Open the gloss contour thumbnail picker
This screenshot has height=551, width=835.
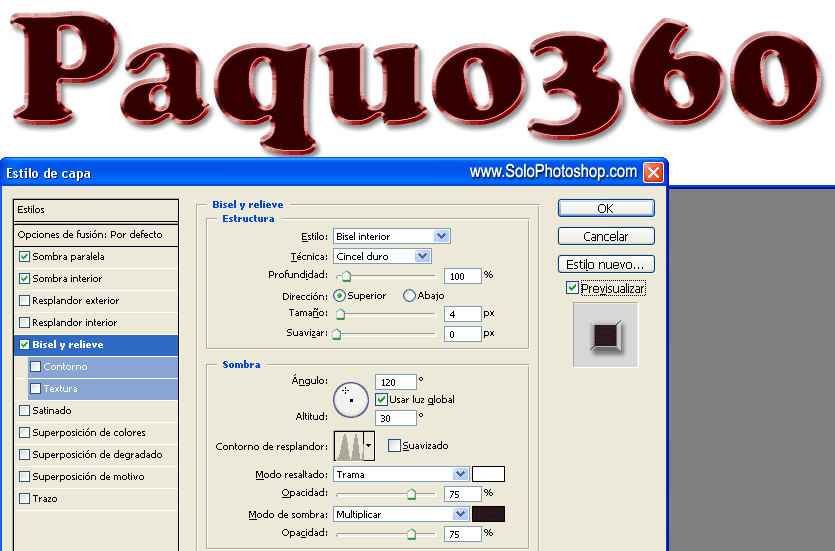tap(349, 446)
